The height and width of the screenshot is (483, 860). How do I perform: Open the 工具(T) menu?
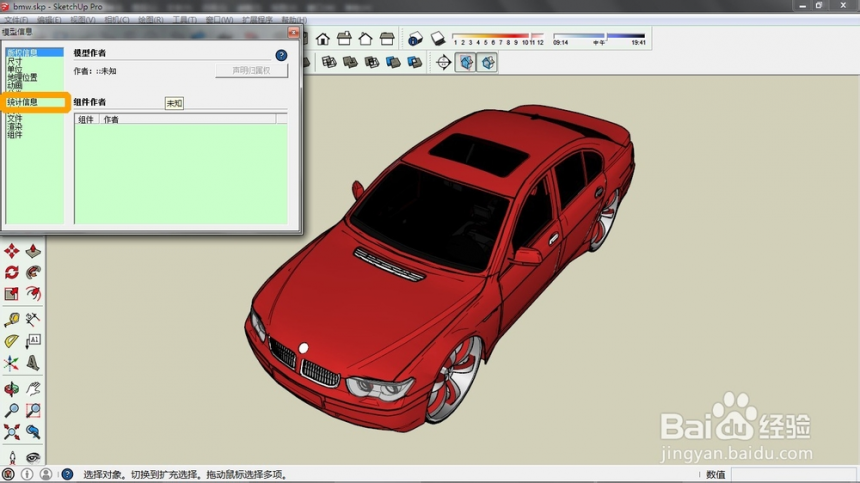click(x=184, y=20)
